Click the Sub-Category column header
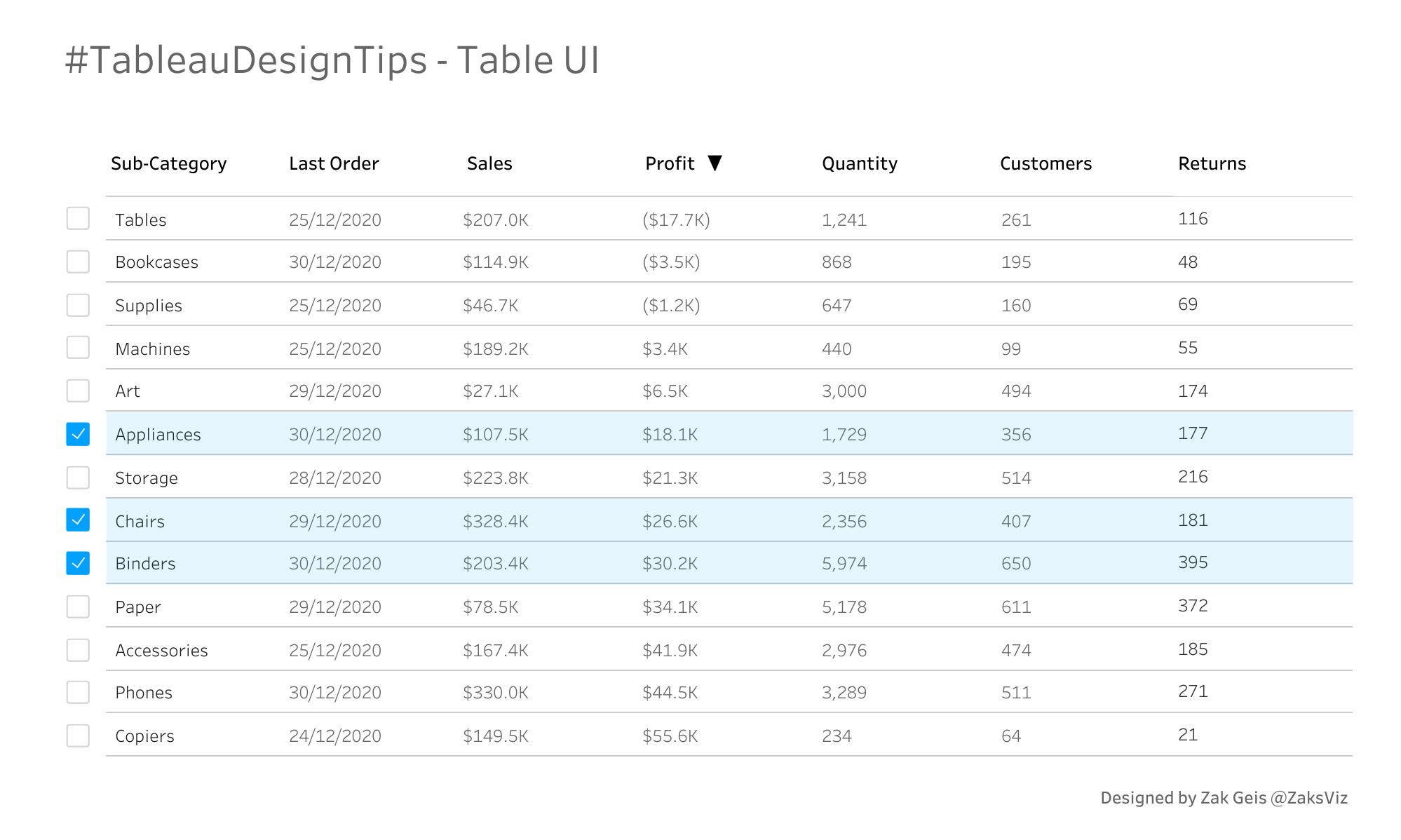This screenshot has width=1401, height=840. (x=168, y=163)
